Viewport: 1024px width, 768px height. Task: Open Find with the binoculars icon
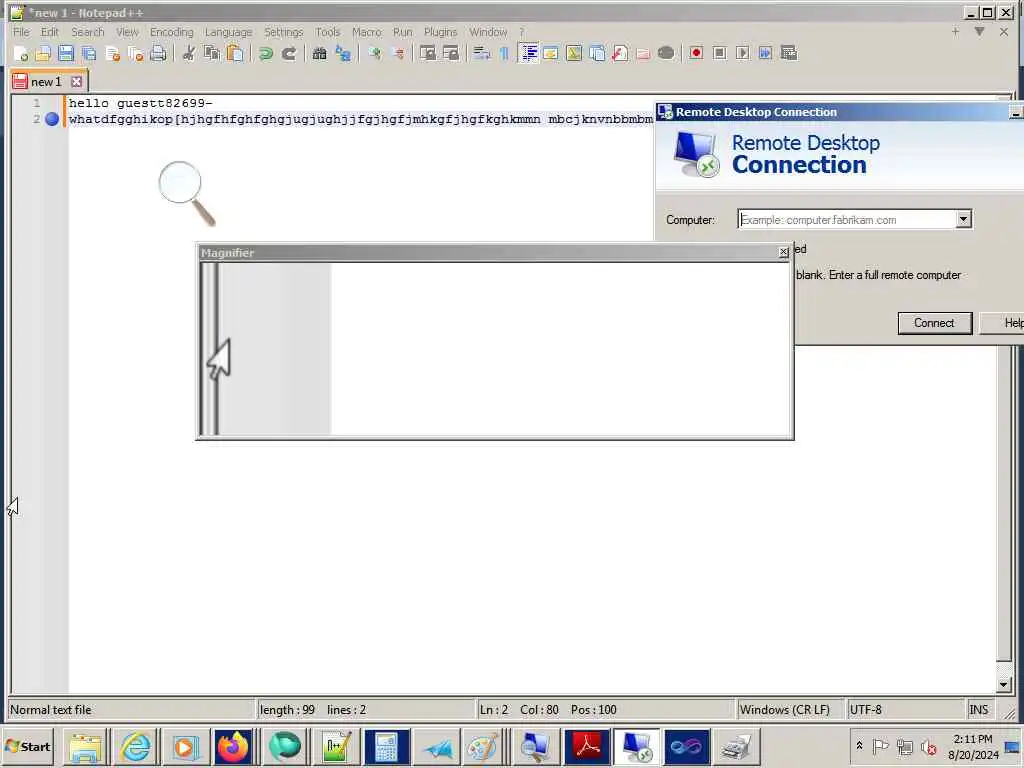point(319,54)
